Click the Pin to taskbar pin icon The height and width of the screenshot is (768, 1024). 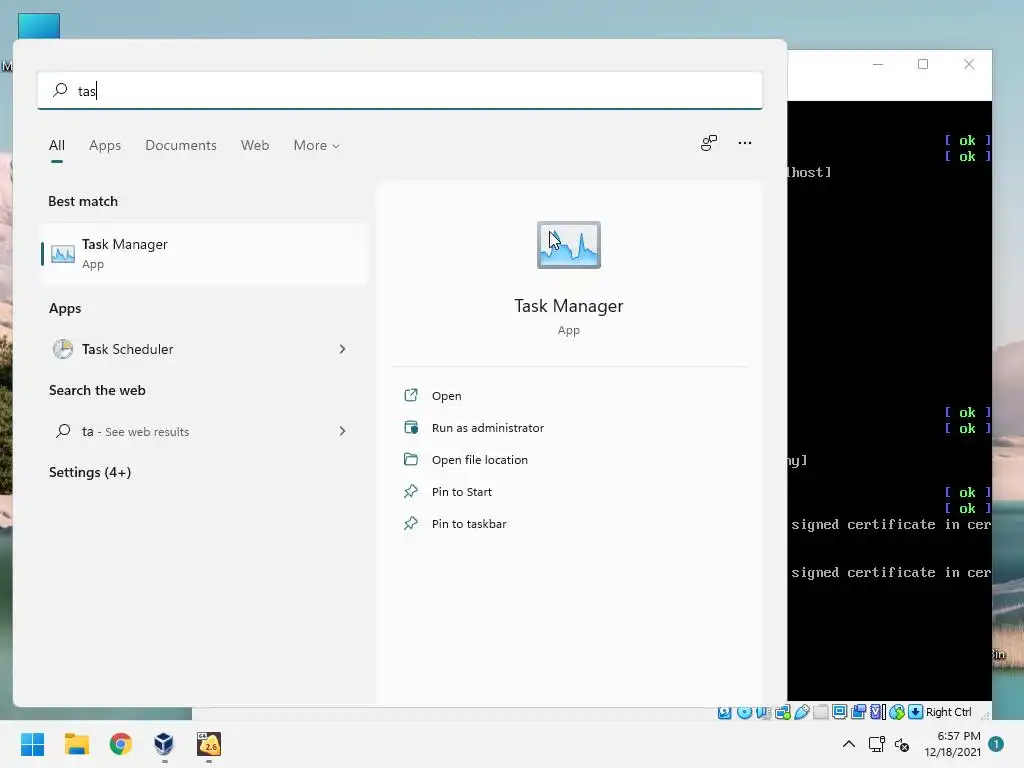411,523
